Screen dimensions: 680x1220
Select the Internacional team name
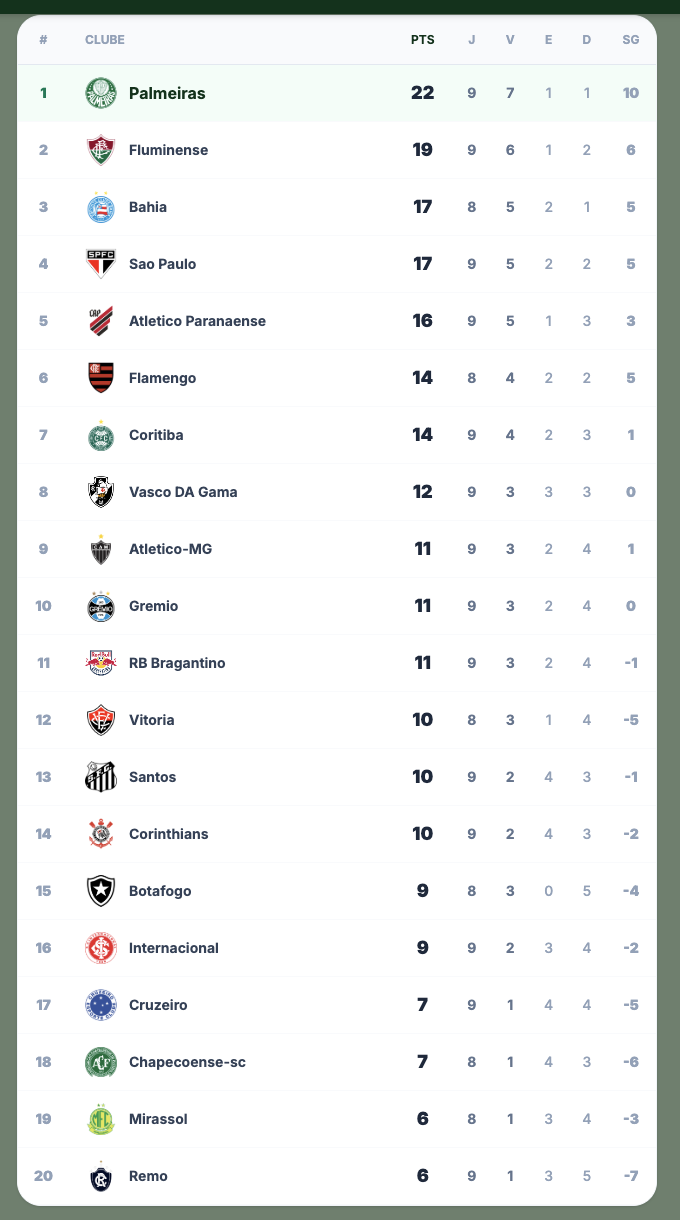point(173,948)
